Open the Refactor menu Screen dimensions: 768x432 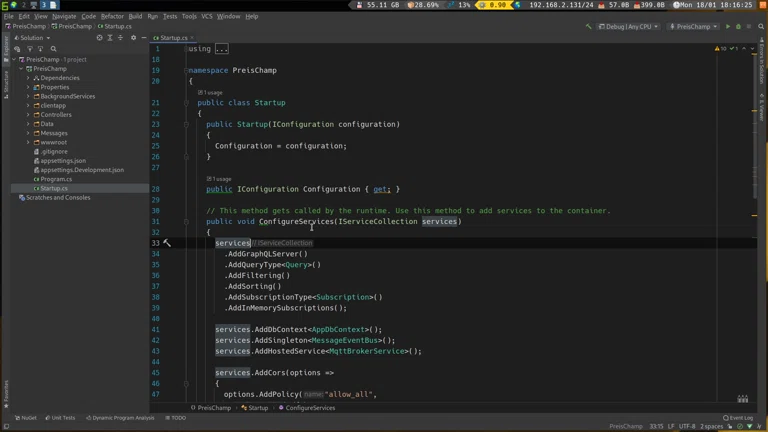(x=112, y=16)
